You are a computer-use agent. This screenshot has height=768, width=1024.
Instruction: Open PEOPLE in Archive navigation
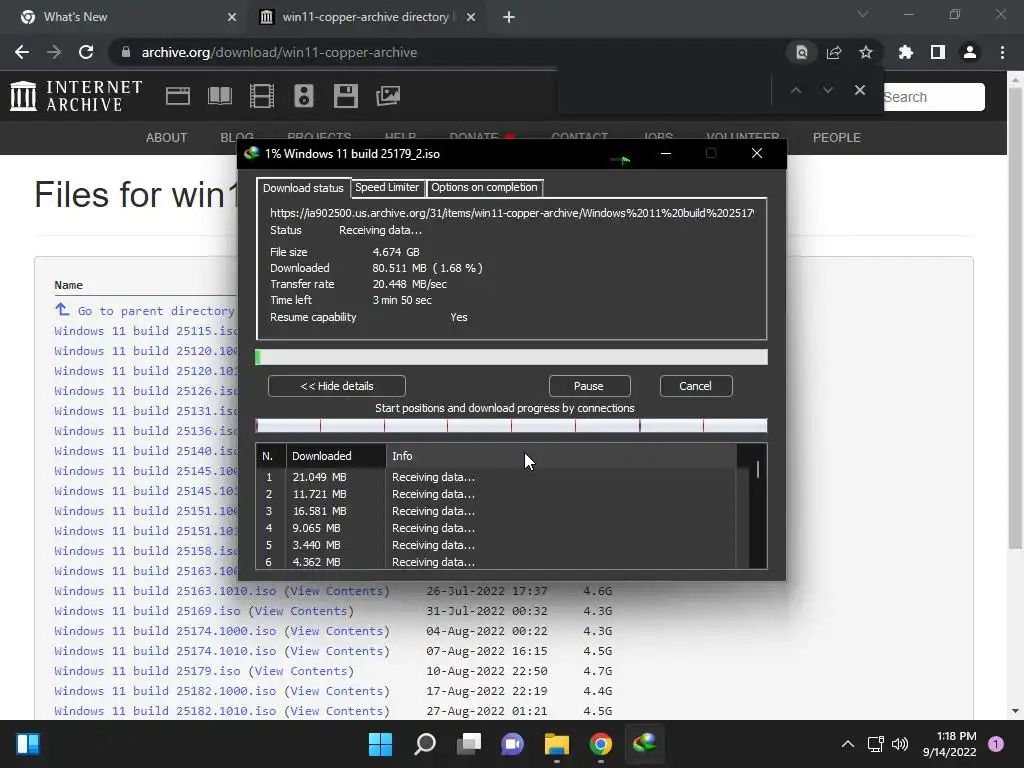(837, 138)
